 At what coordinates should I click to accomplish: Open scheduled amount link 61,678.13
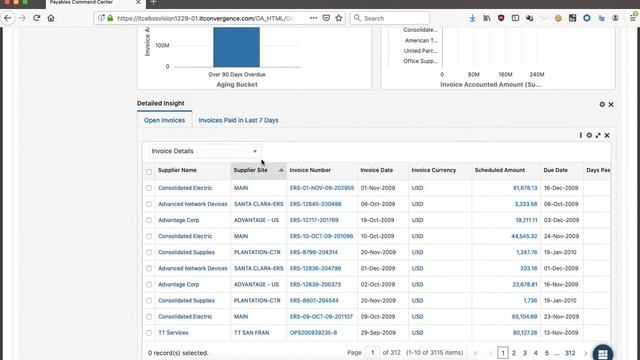[525, 188]
